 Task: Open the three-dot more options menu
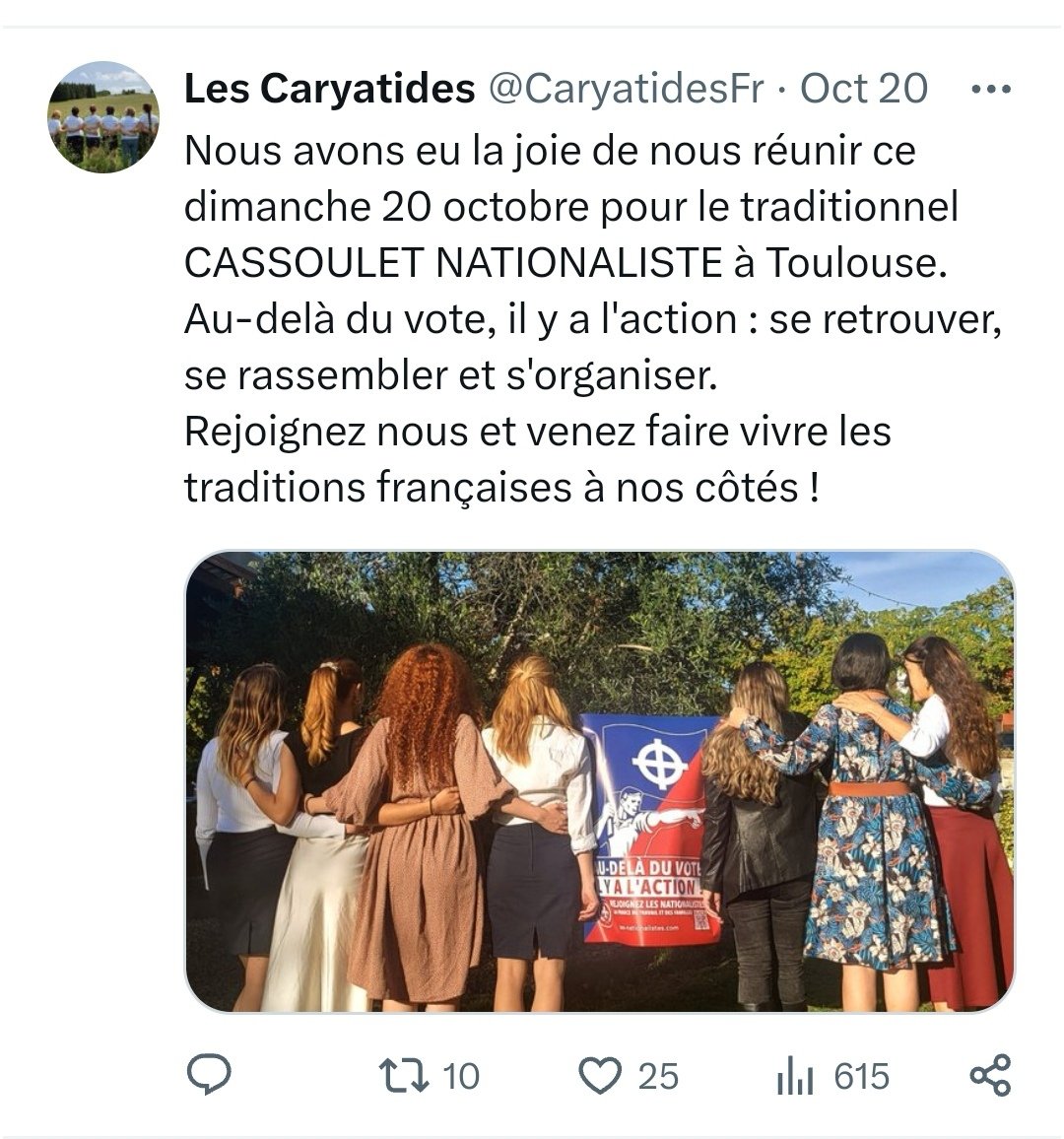click(x=991, y=90)
